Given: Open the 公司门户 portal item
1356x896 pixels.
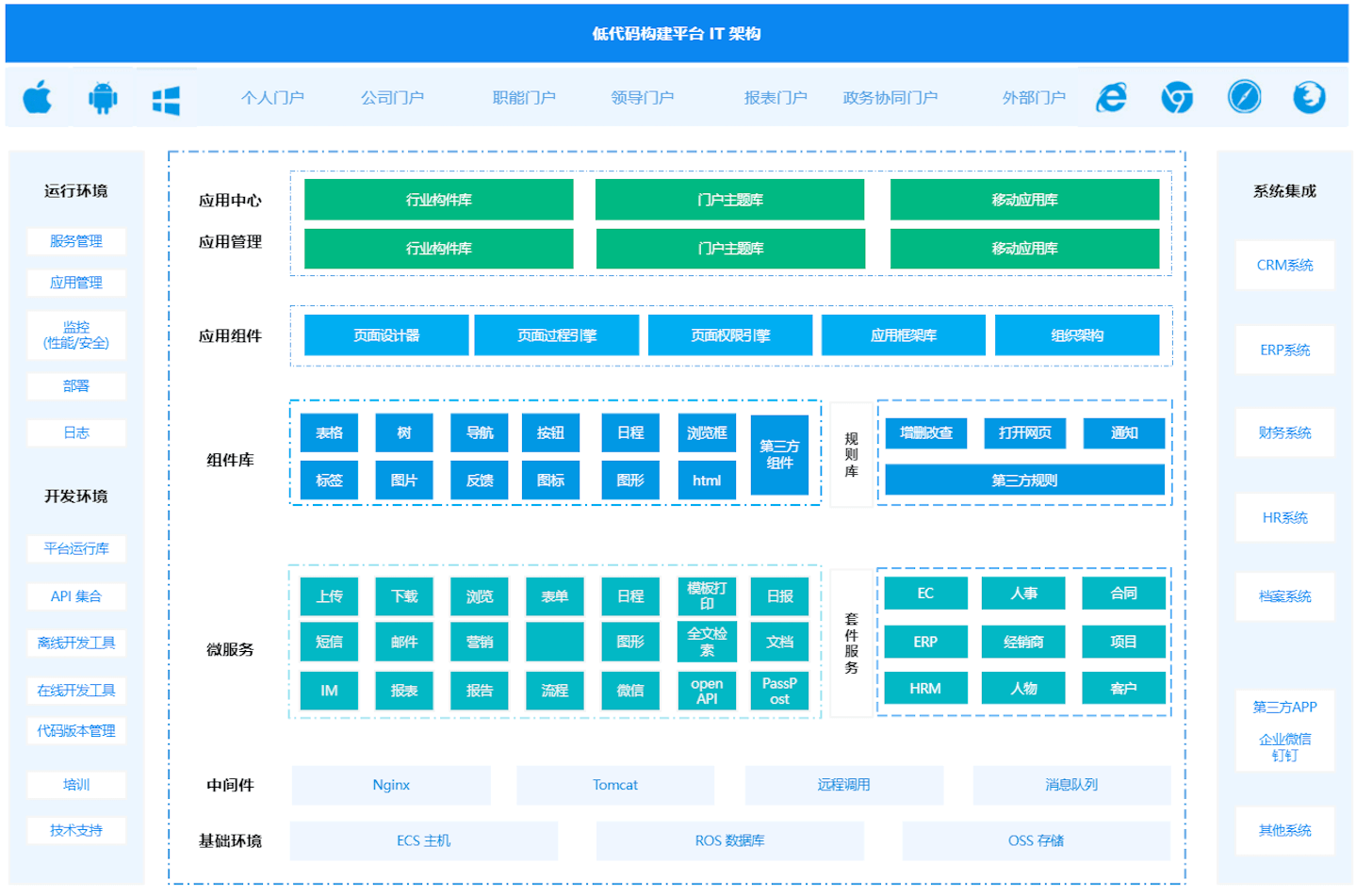Looking at the screenshot, I should point(392,98).
